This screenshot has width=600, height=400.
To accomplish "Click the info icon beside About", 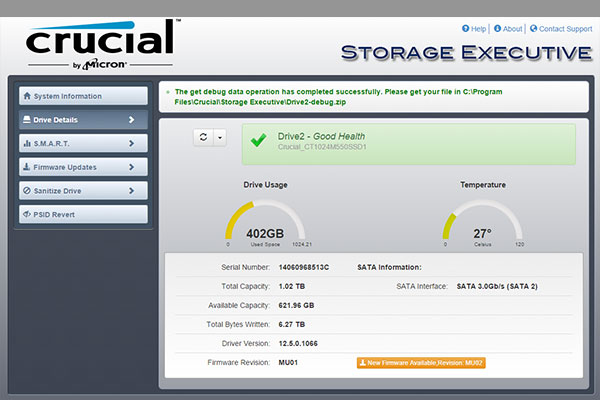I will point(497,29).
